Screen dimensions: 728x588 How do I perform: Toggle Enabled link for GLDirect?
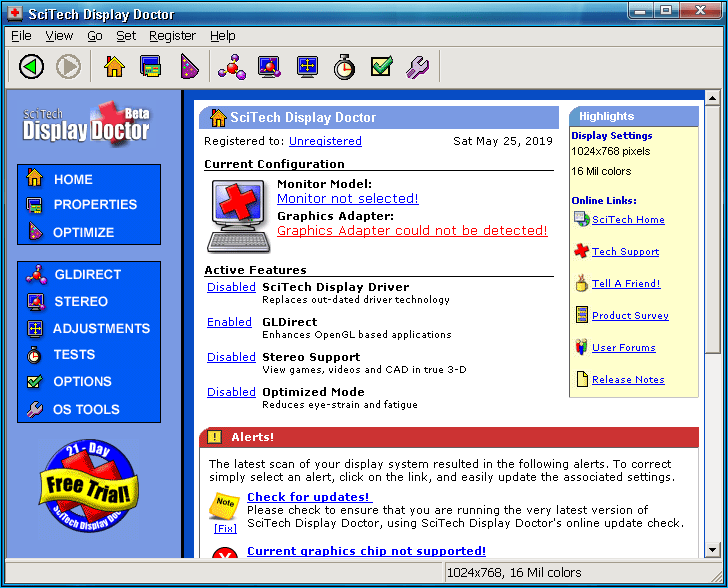(229, 322)
